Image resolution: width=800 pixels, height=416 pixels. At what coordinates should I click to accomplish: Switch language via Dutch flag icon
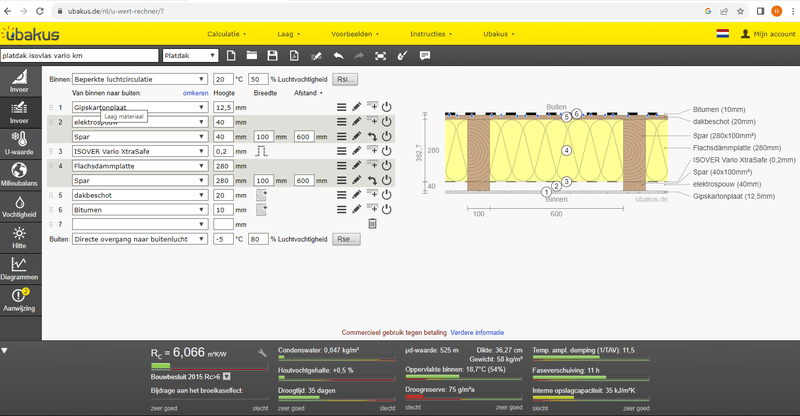coord(722,34)
